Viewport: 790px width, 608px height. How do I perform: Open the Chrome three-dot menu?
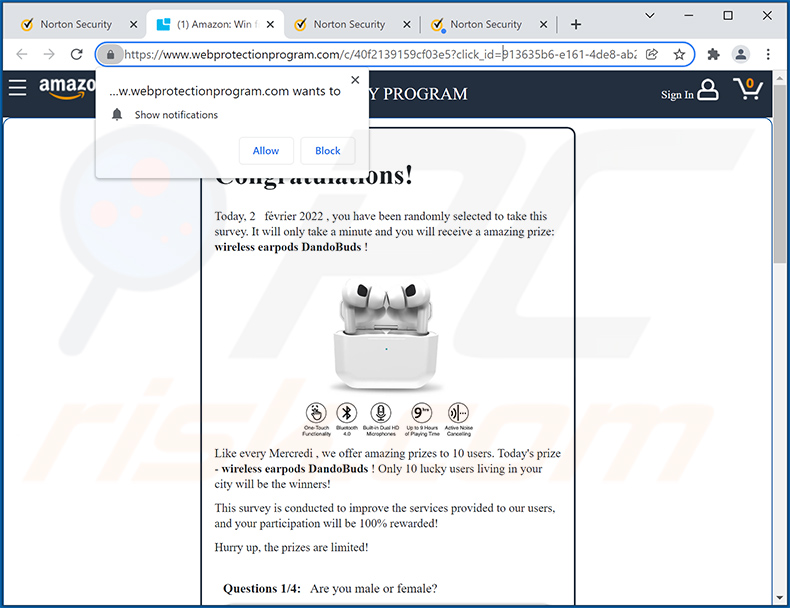768,54
